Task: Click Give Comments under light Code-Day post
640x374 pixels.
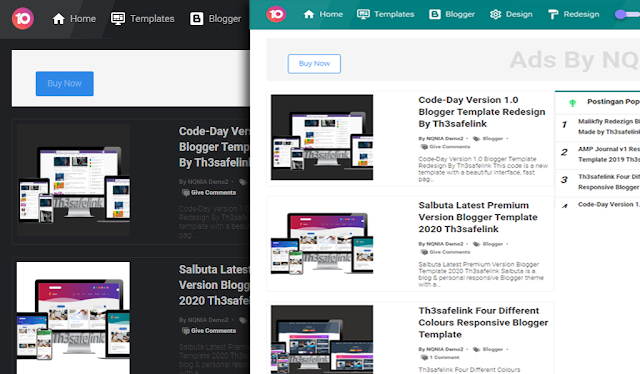Action: (x=449, y=147)
